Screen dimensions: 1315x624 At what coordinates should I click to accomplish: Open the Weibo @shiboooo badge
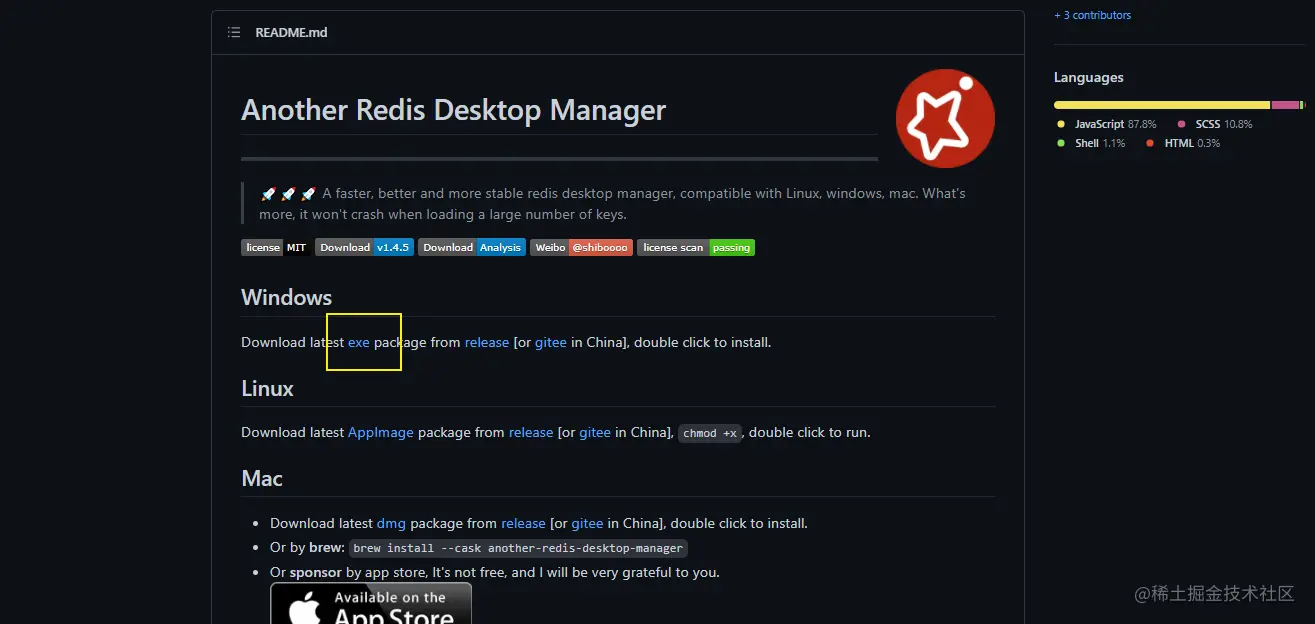(x=581, y=247)
